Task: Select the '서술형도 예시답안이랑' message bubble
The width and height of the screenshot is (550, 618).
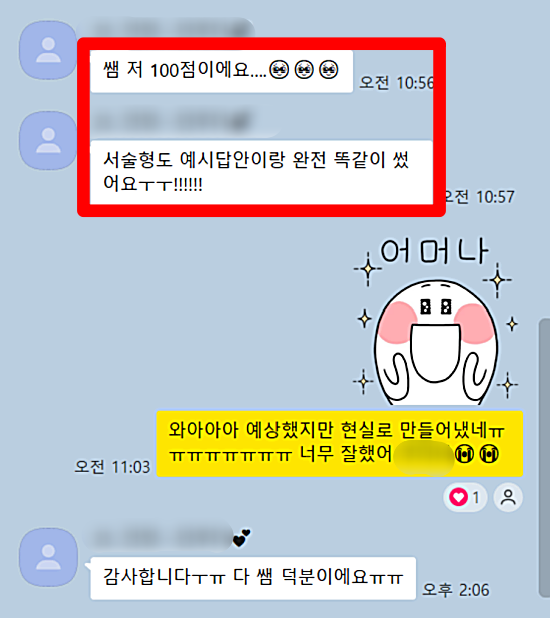Action: pyautogui.click(x=261, y=172)
